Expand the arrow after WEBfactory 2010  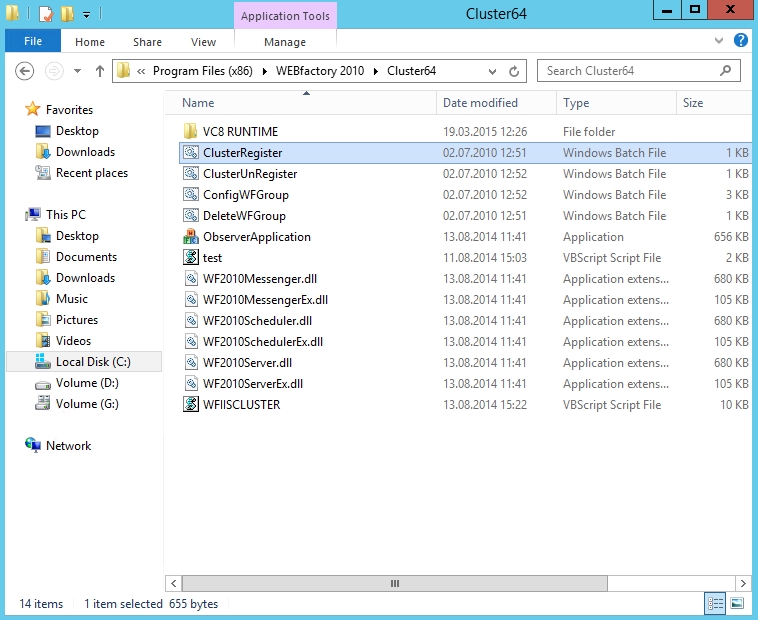[x=376, y=72]
